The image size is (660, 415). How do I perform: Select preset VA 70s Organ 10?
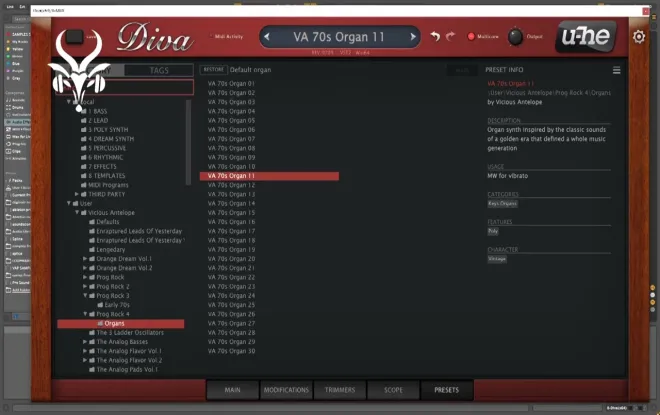click(231, 167)
